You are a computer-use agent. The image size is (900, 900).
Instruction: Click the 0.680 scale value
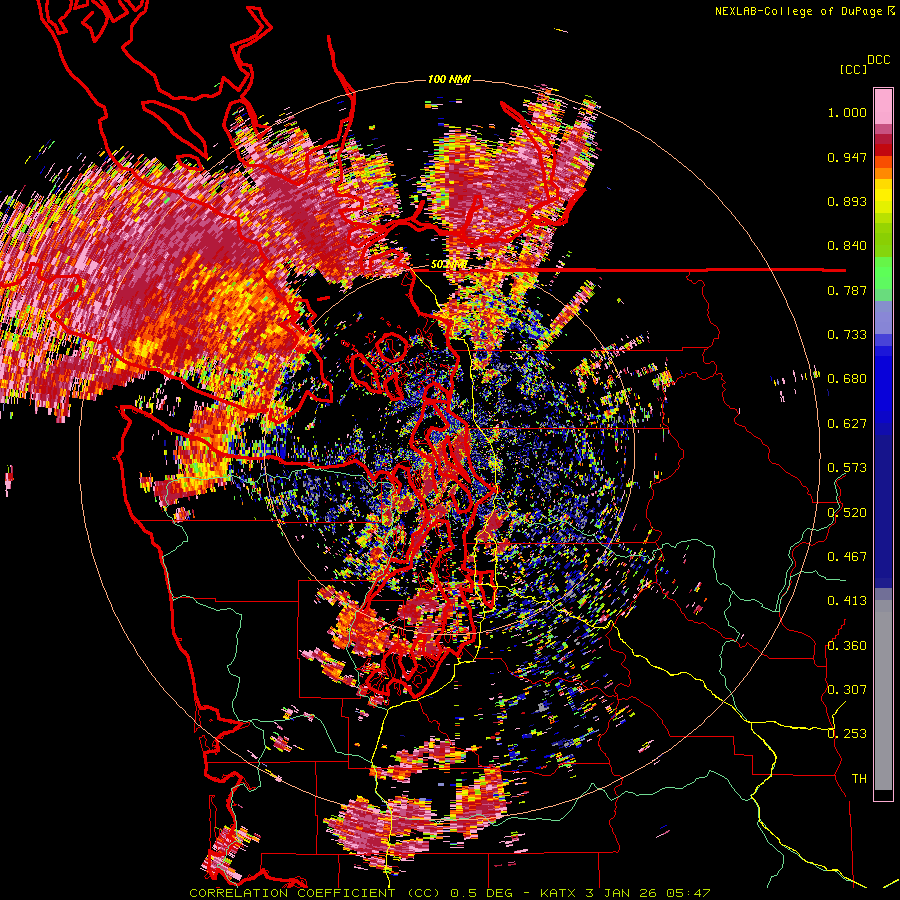pos(847,379)
